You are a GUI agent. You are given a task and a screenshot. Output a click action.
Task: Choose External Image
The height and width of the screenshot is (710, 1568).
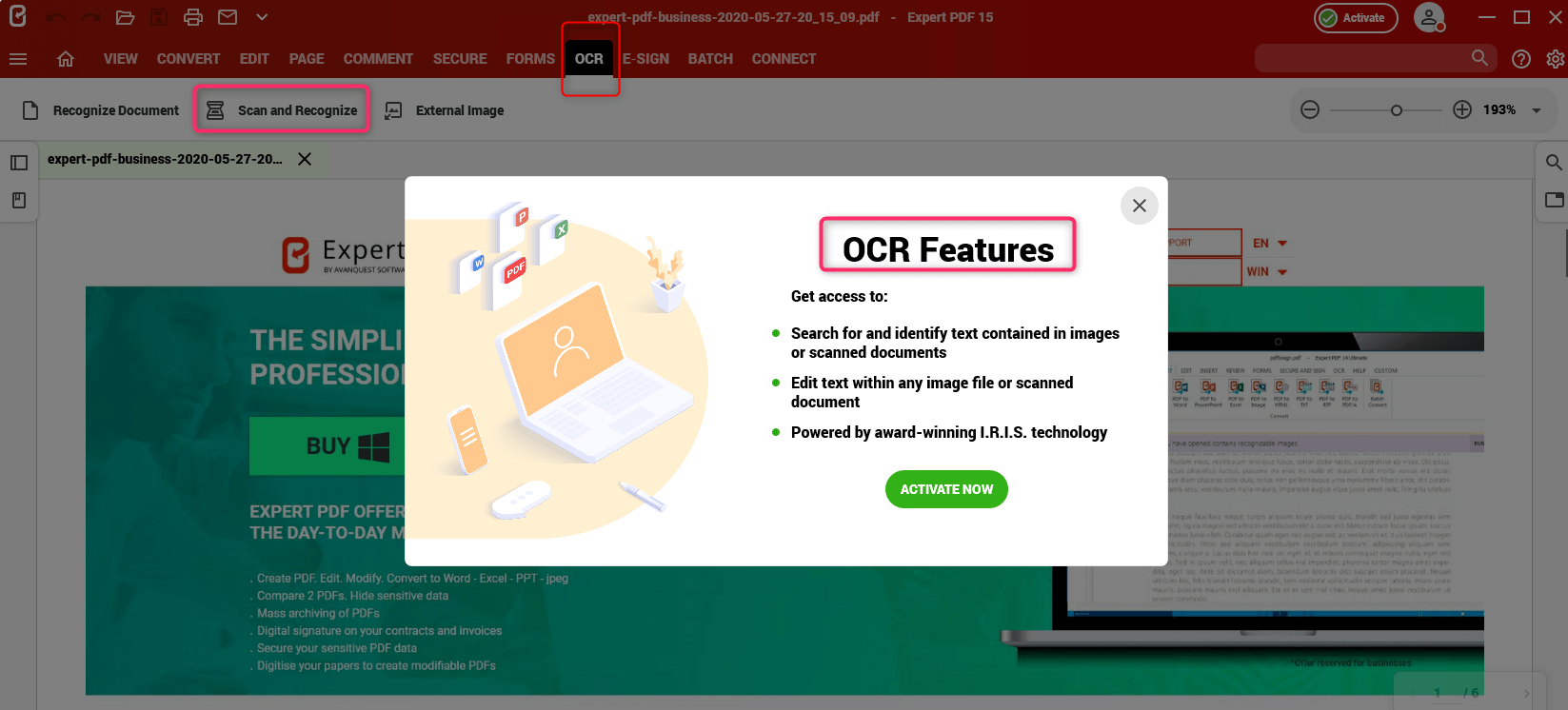pos(445,110)
